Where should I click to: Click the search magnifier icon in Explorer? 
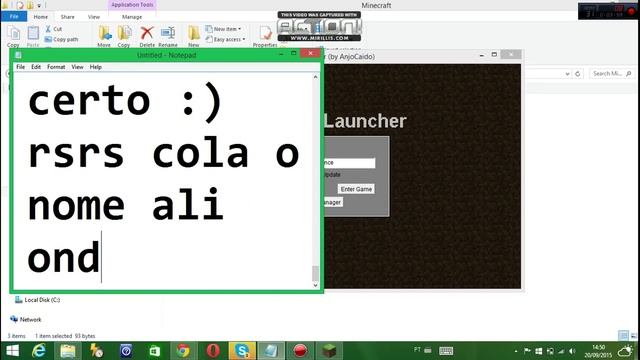[x=629, y=73]
